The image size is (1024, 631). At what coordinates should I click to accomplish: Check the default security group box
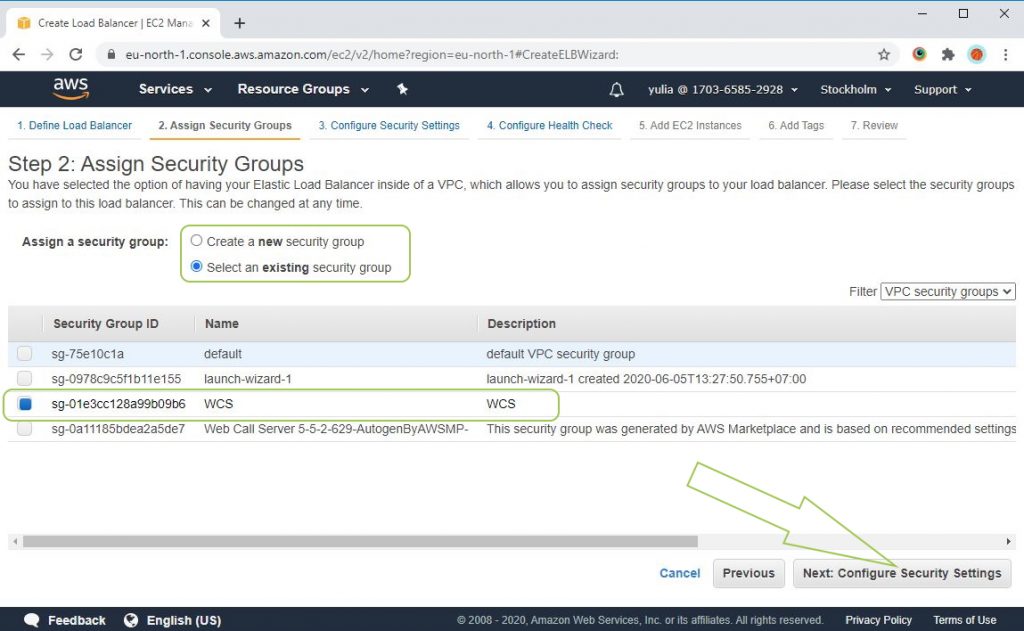click(24, 353)
